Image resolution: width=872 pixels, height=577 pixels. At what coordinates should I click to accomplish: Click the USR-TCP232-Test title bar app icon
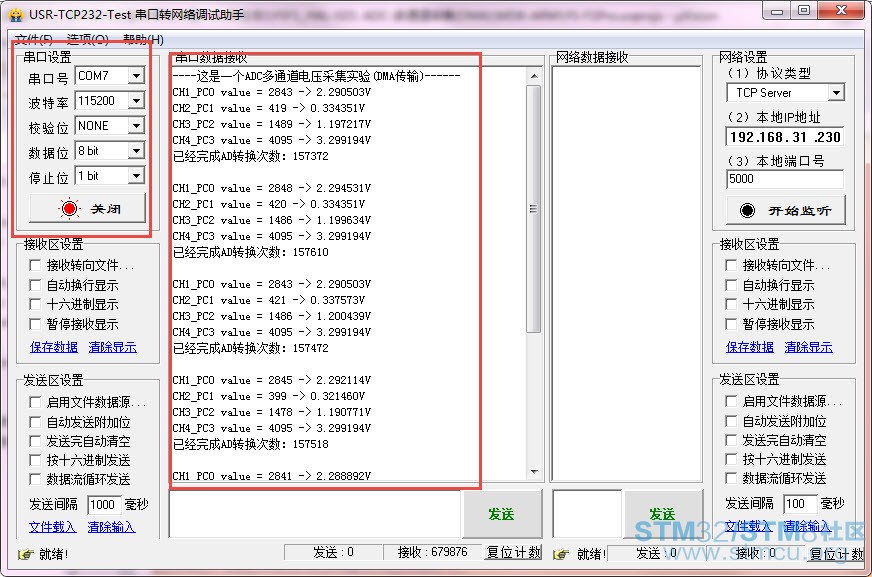(x=16, y=14)
